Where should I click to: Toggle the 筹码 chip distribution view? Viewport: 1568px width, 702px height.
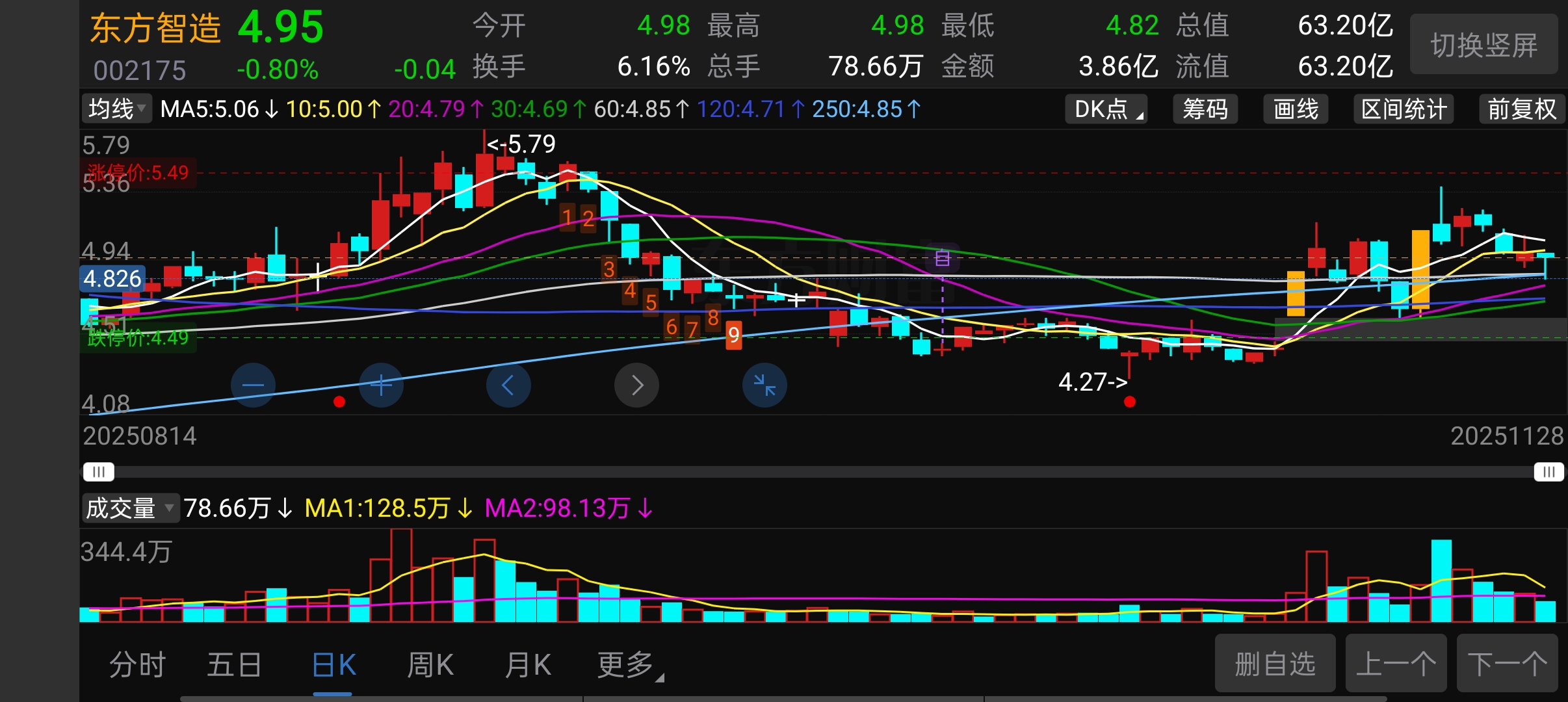coord(1205,109)
